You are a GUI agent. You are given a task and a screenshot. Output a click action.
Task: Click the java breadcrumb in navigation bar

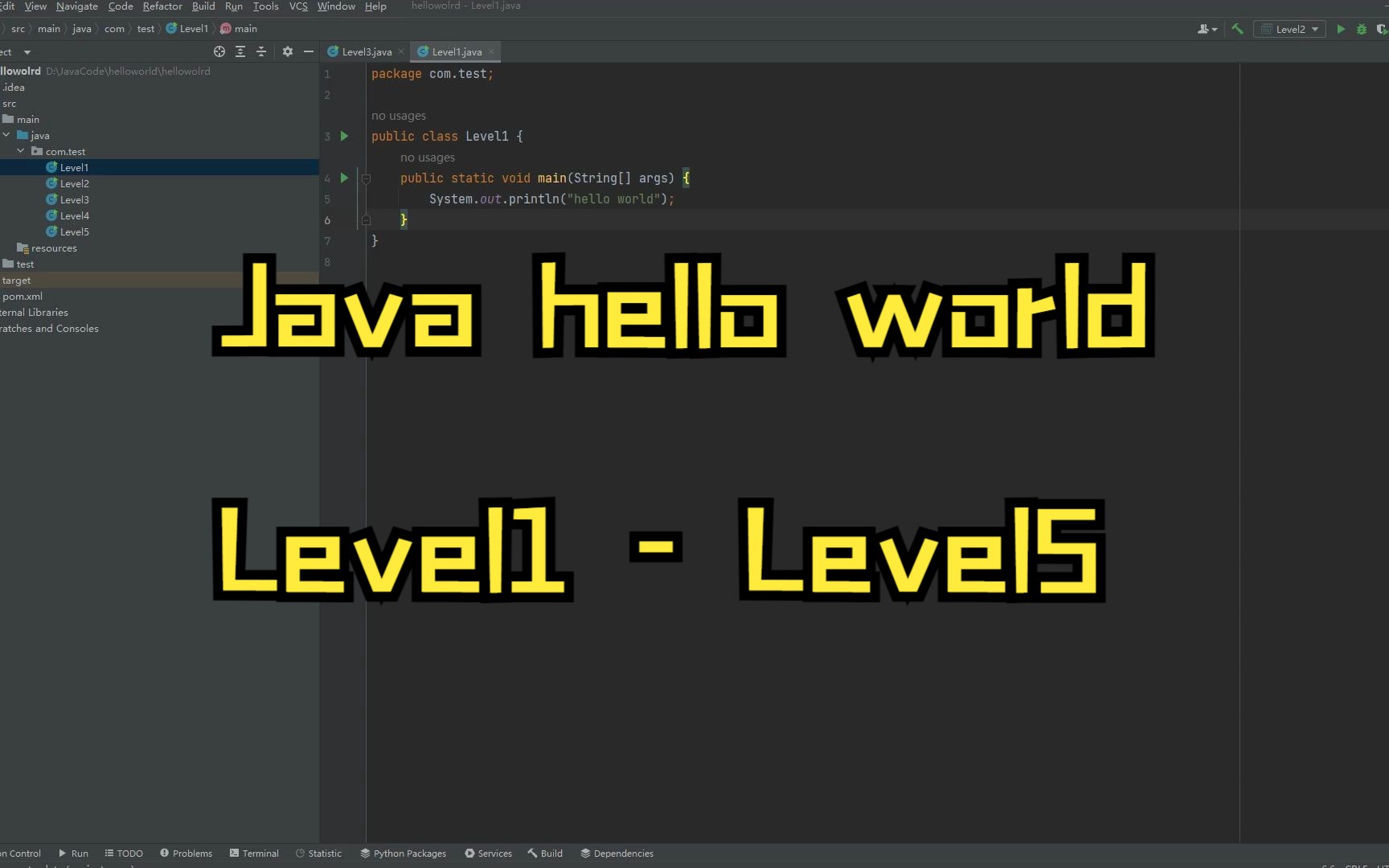click(82, 29)
